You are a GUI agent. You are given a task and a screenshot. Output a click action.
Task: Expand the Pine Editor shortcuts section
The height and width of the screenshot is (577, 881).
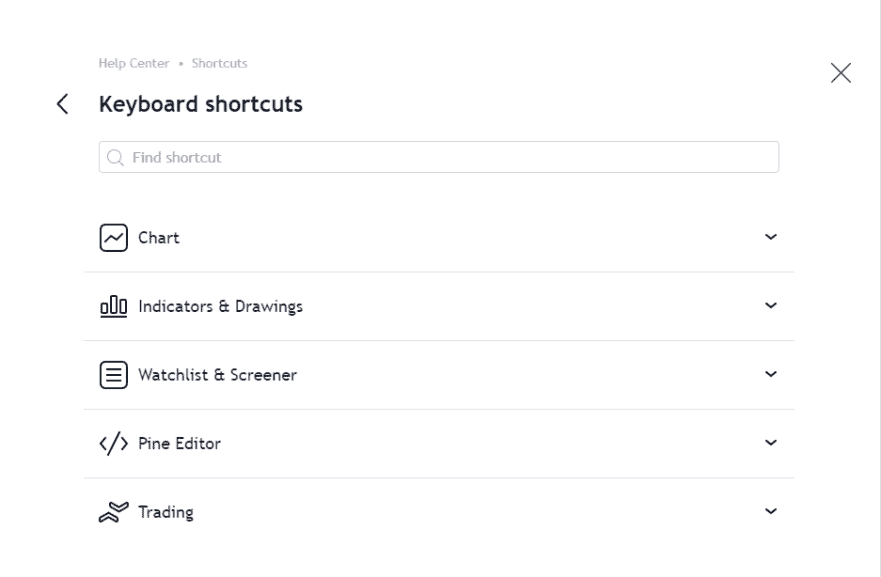(x=770, y=443)
